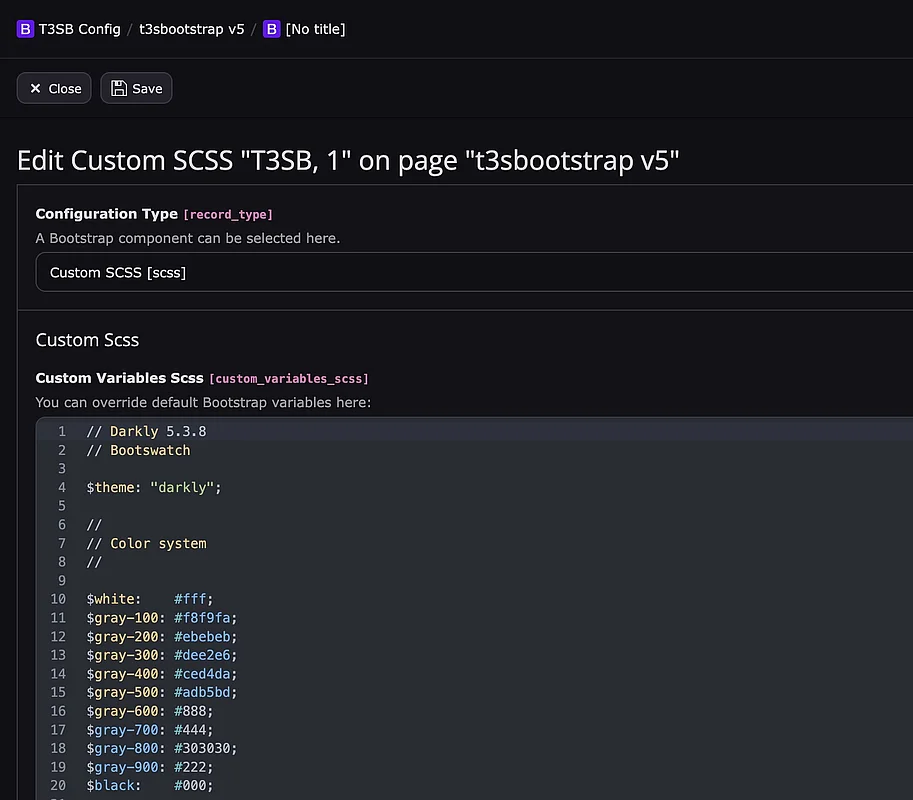The width and height of the screenshot is (913, 800).
Task: Click the #f8f9fa value of $gray-100
Action: coord(205,618)
